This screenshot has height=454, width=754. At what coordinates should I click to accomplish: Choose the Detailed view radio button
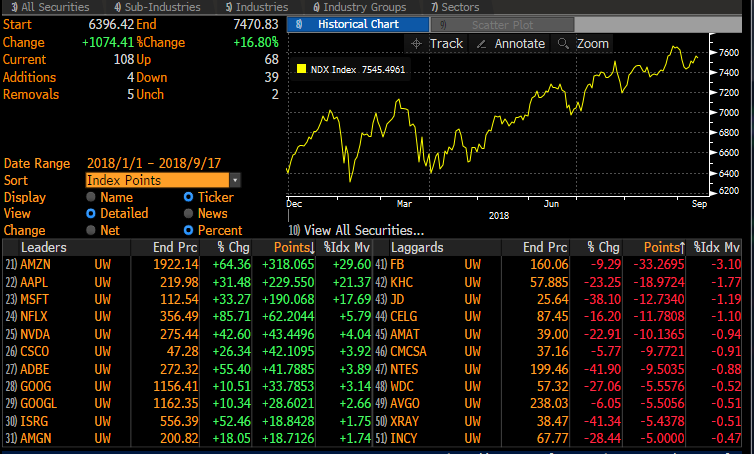pyautogui.click(x=91, y=213)
